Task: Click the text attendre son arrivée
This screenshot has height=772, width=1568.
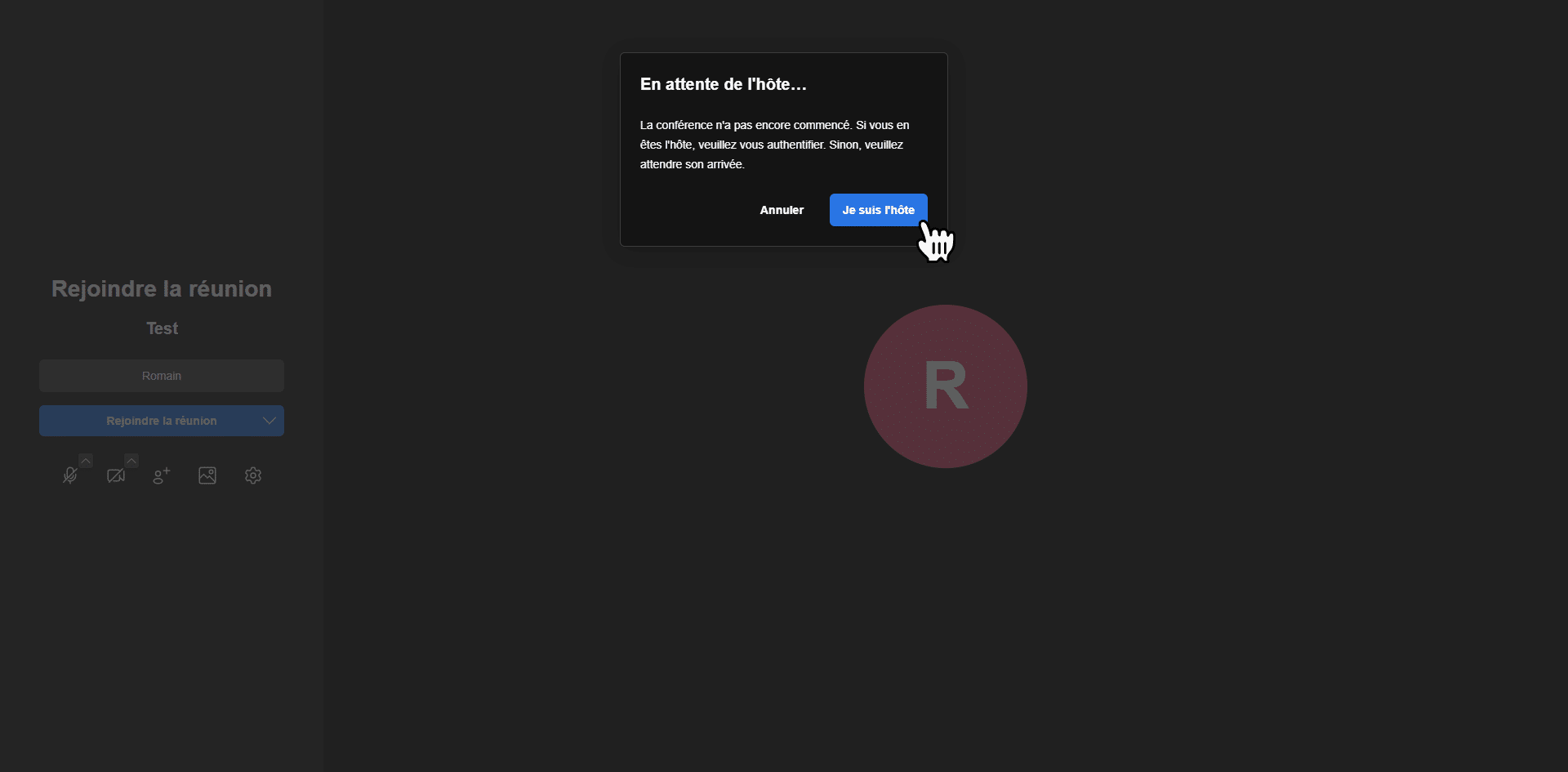Action: coord(692,164)
